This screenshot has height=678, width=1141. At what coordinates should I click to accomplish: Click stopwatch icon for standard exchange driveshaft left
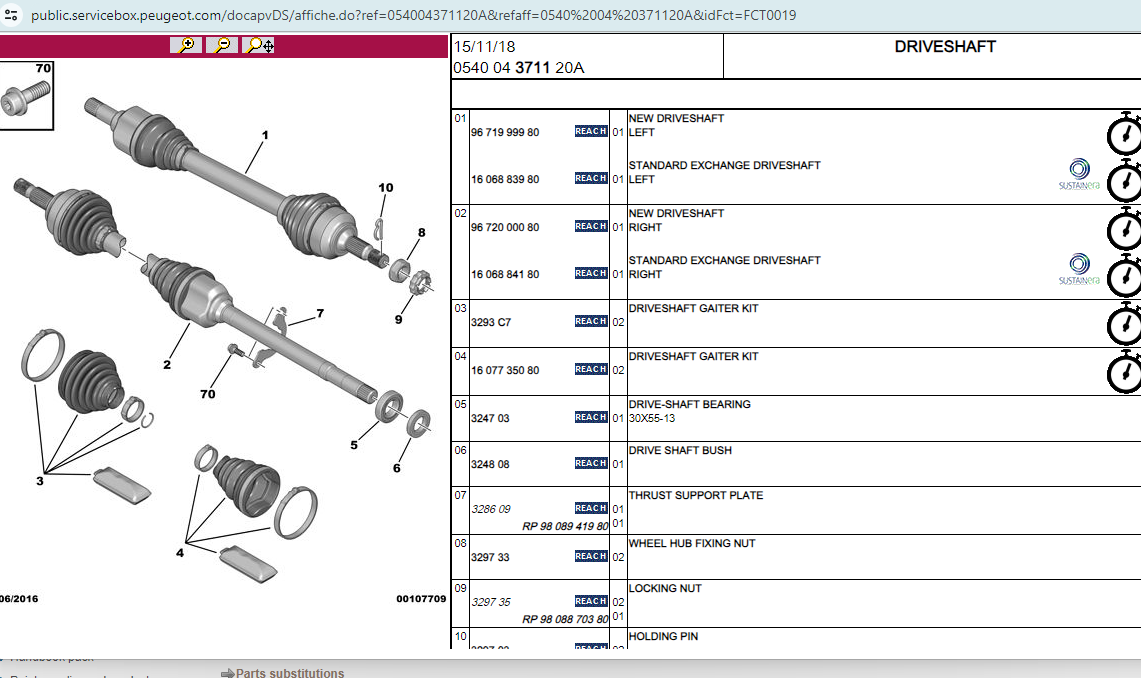click(x=1124, y=180)
